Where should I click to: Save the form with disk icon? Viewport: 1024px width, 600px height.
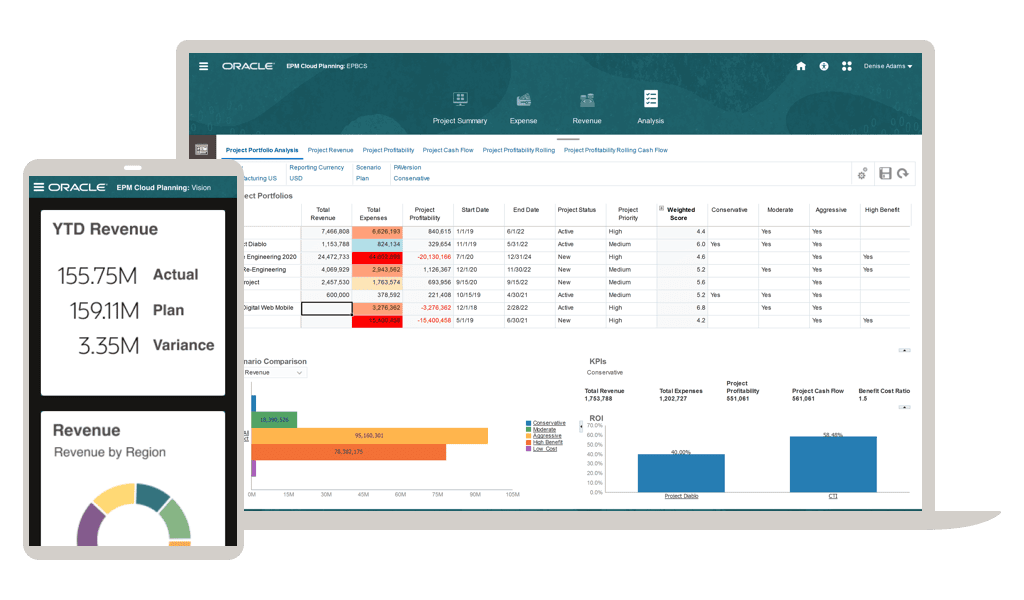point(885,173)
